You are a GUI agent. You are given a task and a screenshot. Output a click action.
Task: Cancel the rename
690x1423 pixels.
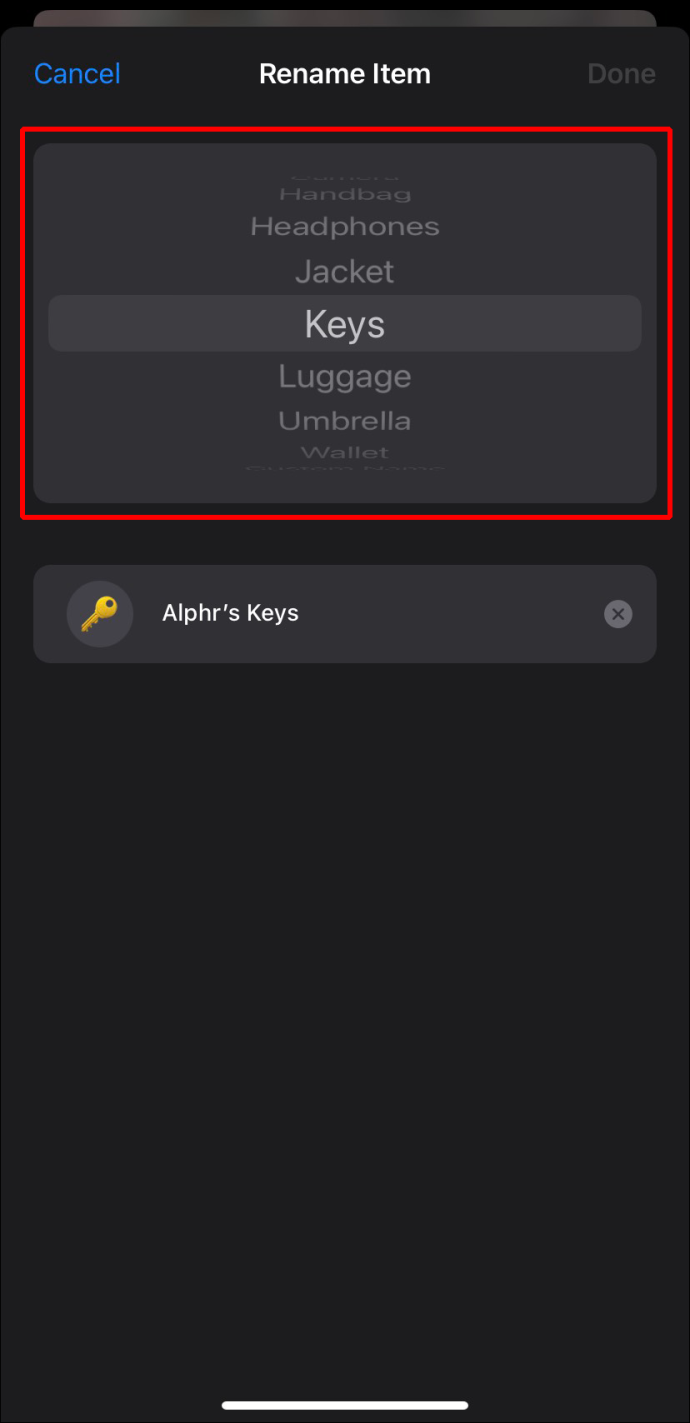[77, 74]
